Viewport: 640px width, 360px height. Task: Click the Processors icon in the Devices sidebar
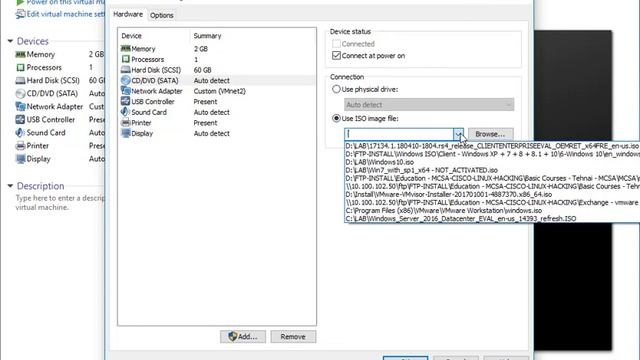[20, 67]
